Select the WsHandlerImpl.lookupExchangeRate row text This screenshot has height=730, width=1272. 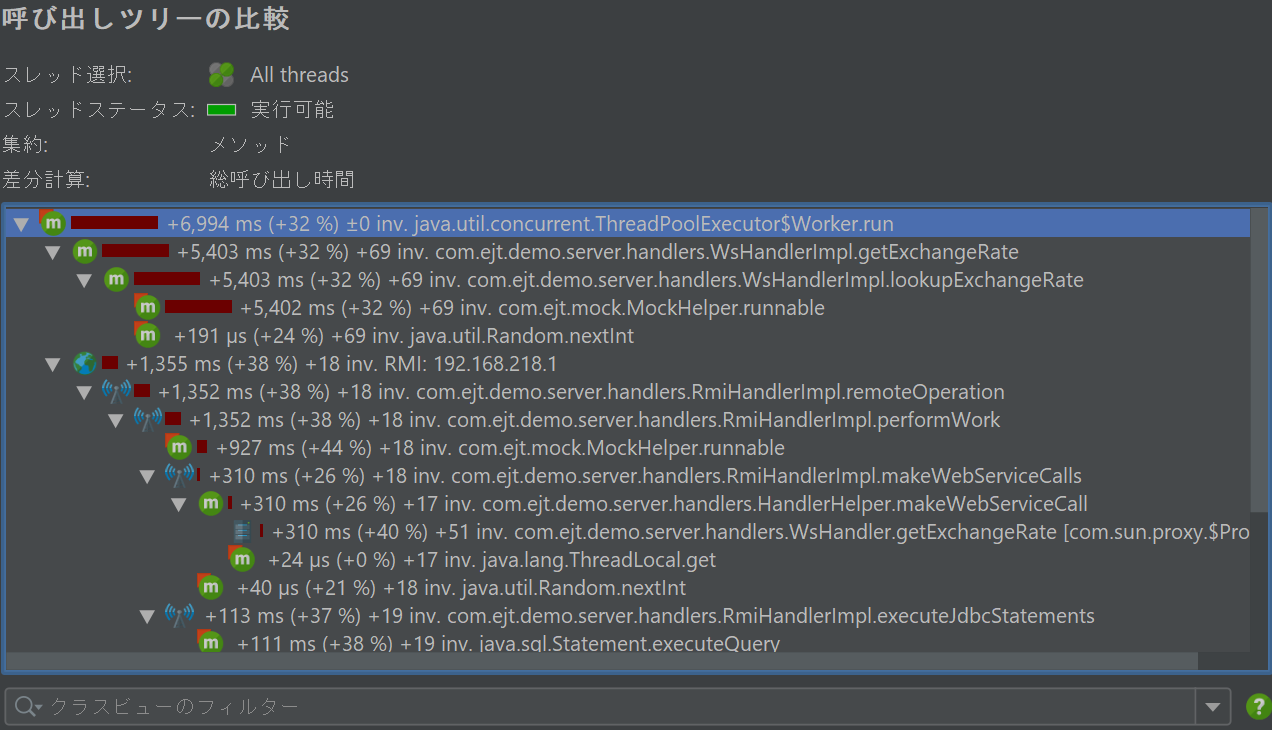coord(646,280)
